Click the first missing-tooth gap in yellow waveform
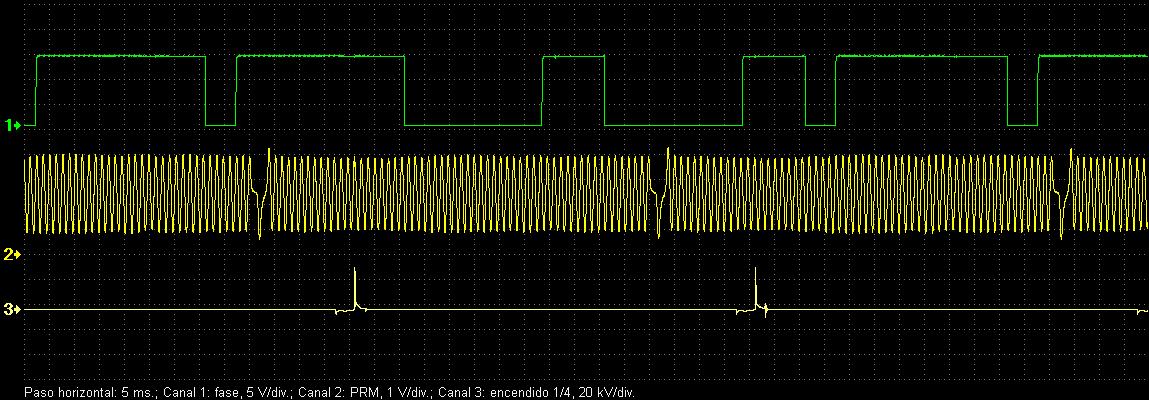 pyautogui.click(x=261, y=193)
